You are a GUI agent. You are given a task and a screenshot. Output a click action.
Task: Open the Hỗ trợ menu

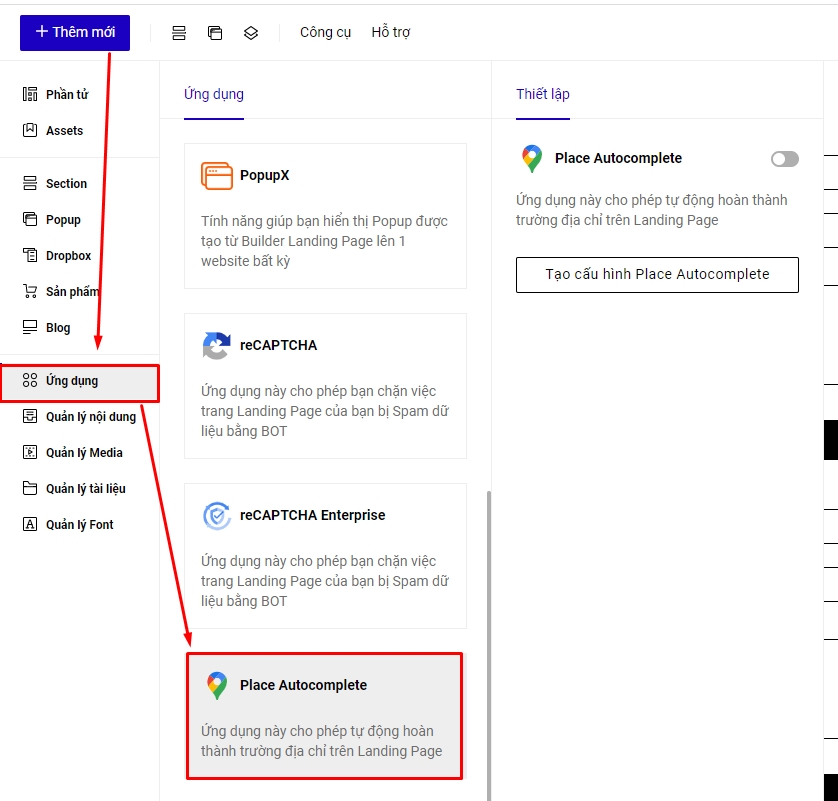point(390,32)
